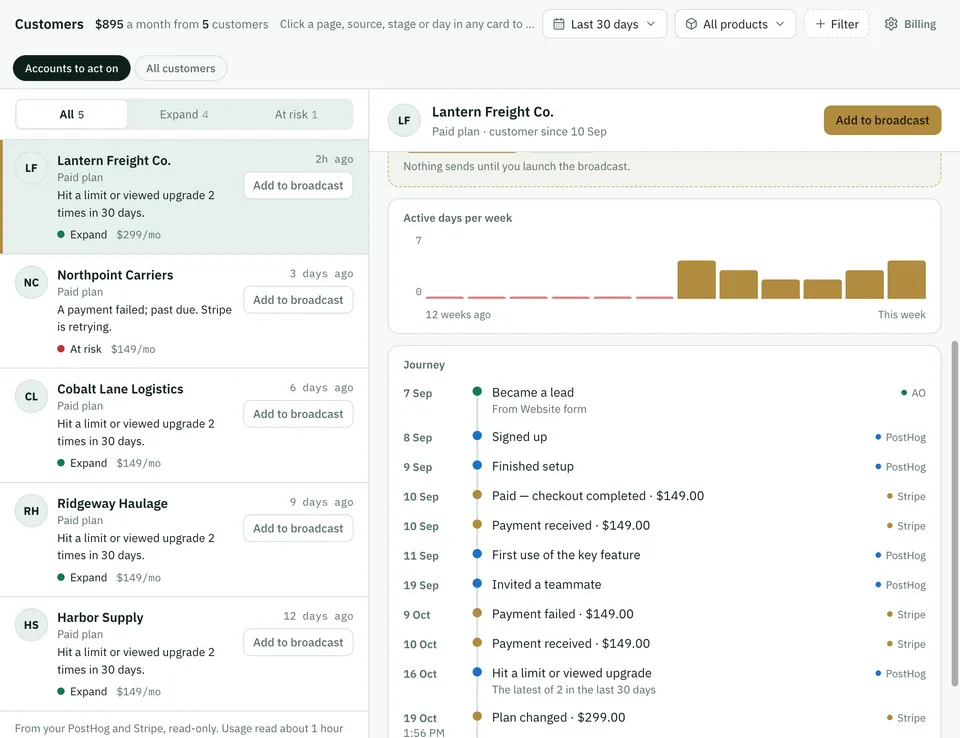Screen dimensions: 960x738
Task: Click the Became a lead journey event
Action: (x=533, y=393)
